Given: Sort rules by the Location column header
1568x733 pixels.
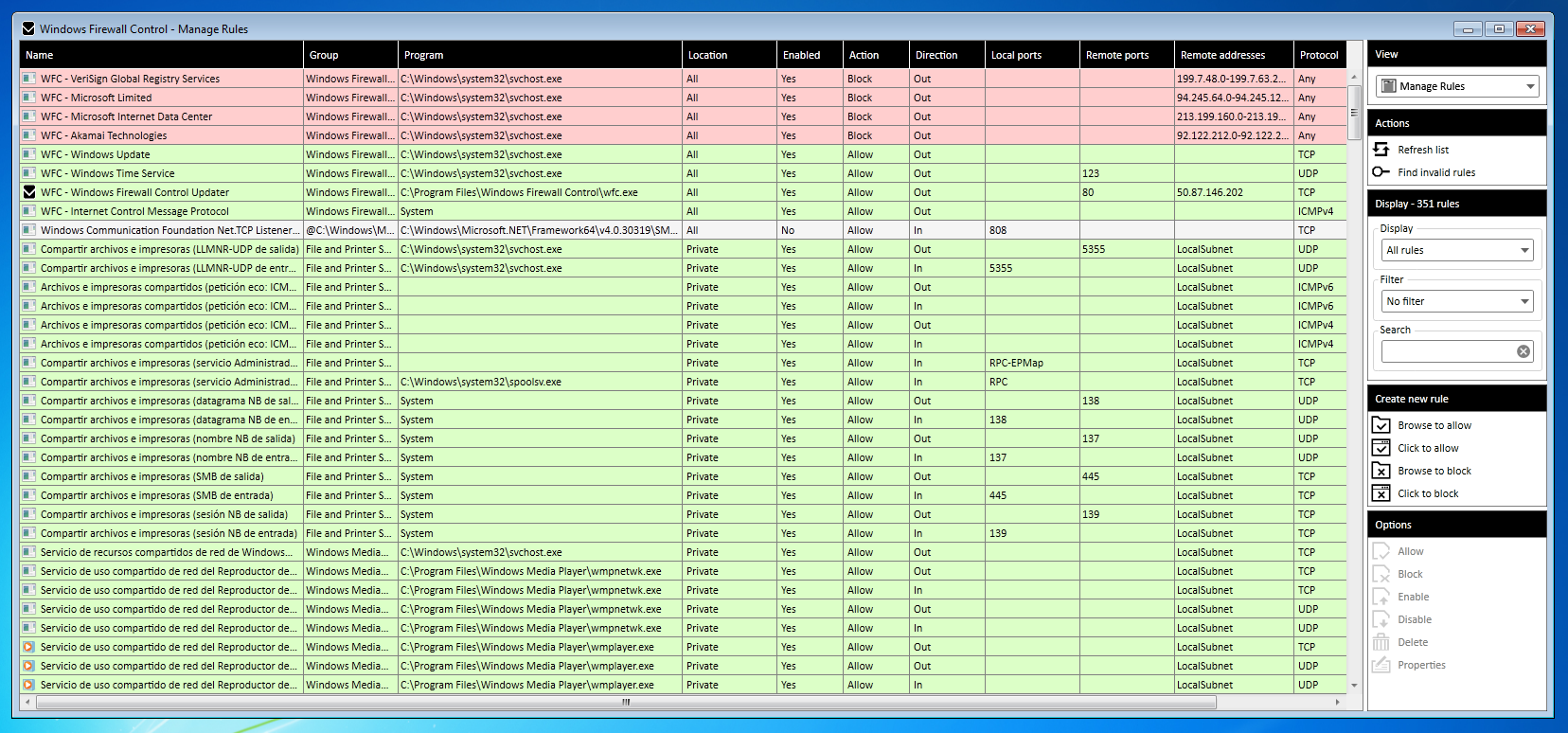Looking at the screenshot, I should (x=729, y=55).
